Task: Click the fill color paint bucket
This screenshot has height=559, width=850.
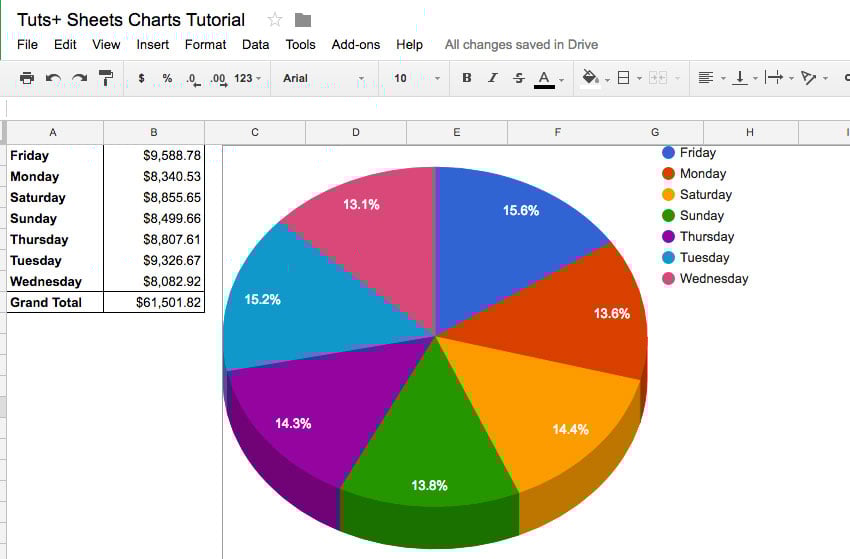Action: (x=590, y=78)
